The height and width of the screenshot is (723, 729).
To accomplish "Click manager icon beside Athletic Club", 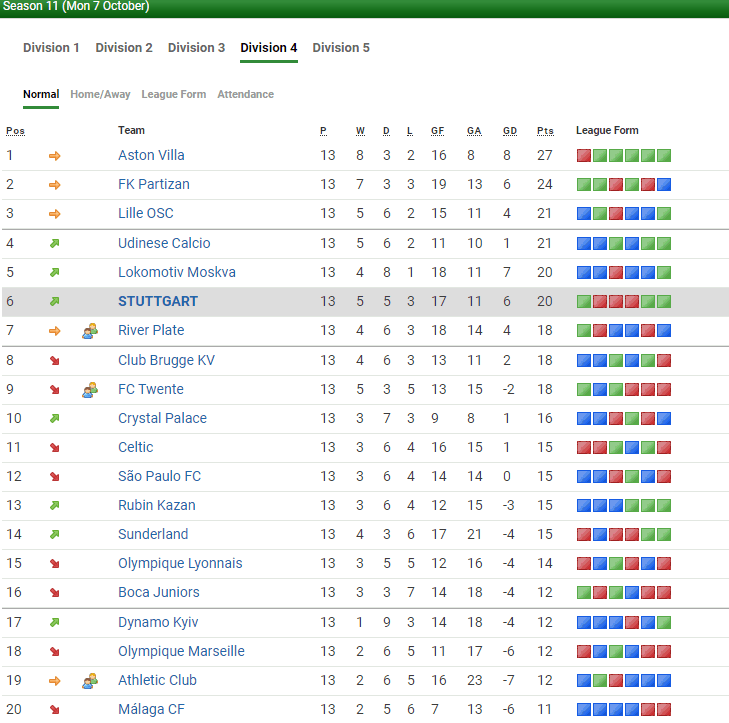I will (90, 680).
